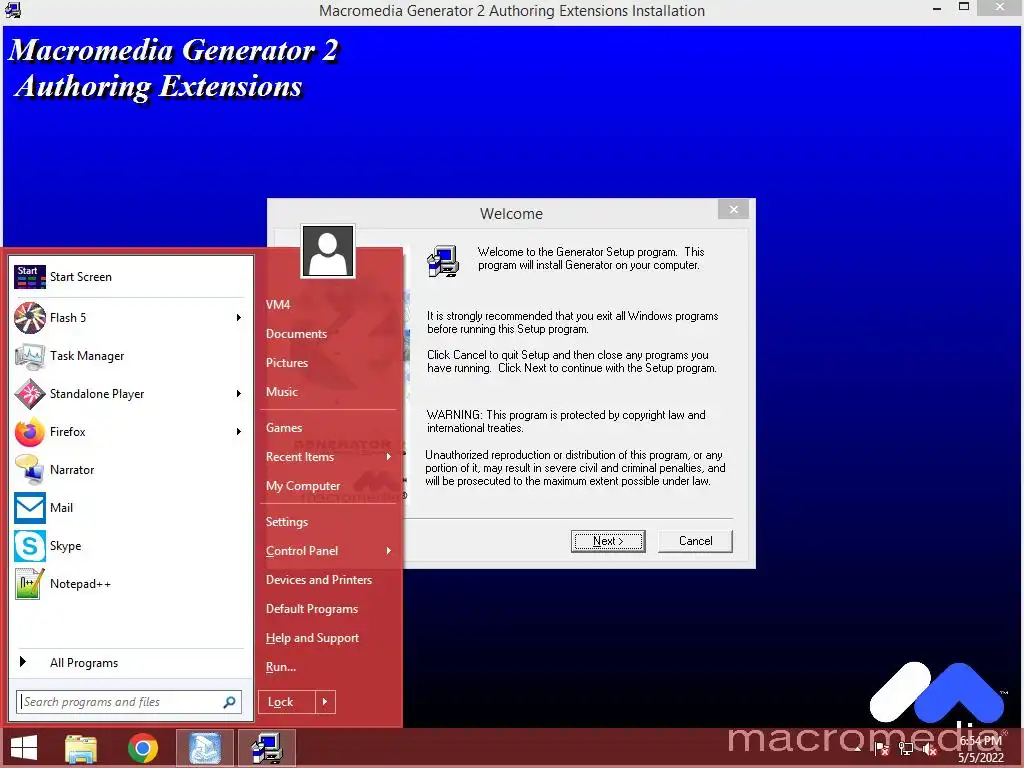
Task: Click the installer window title bar icon
Action: point(12,10)
